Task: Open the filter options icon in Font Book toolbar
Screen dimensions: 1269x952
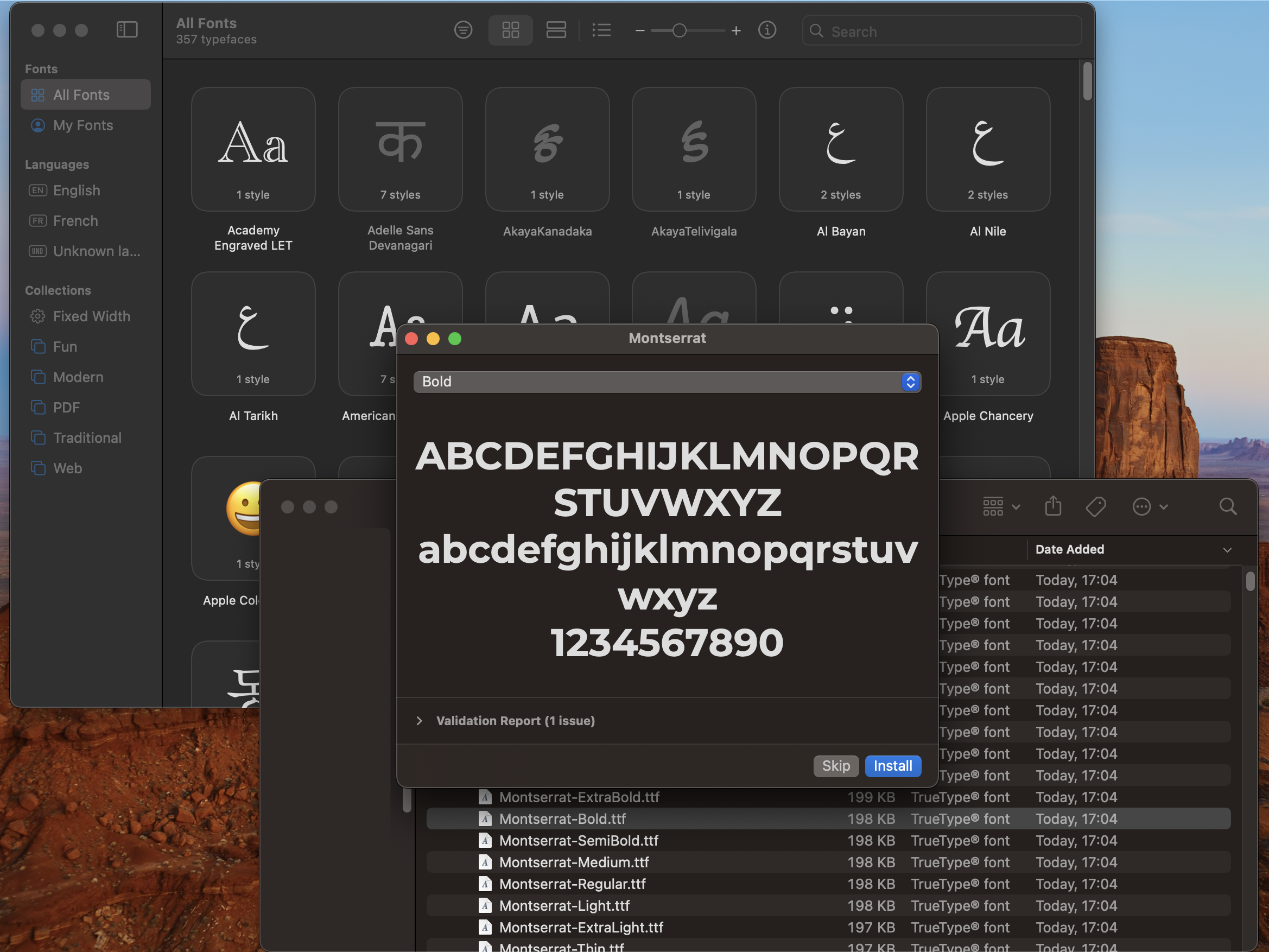Action: (x=463, y=30)
